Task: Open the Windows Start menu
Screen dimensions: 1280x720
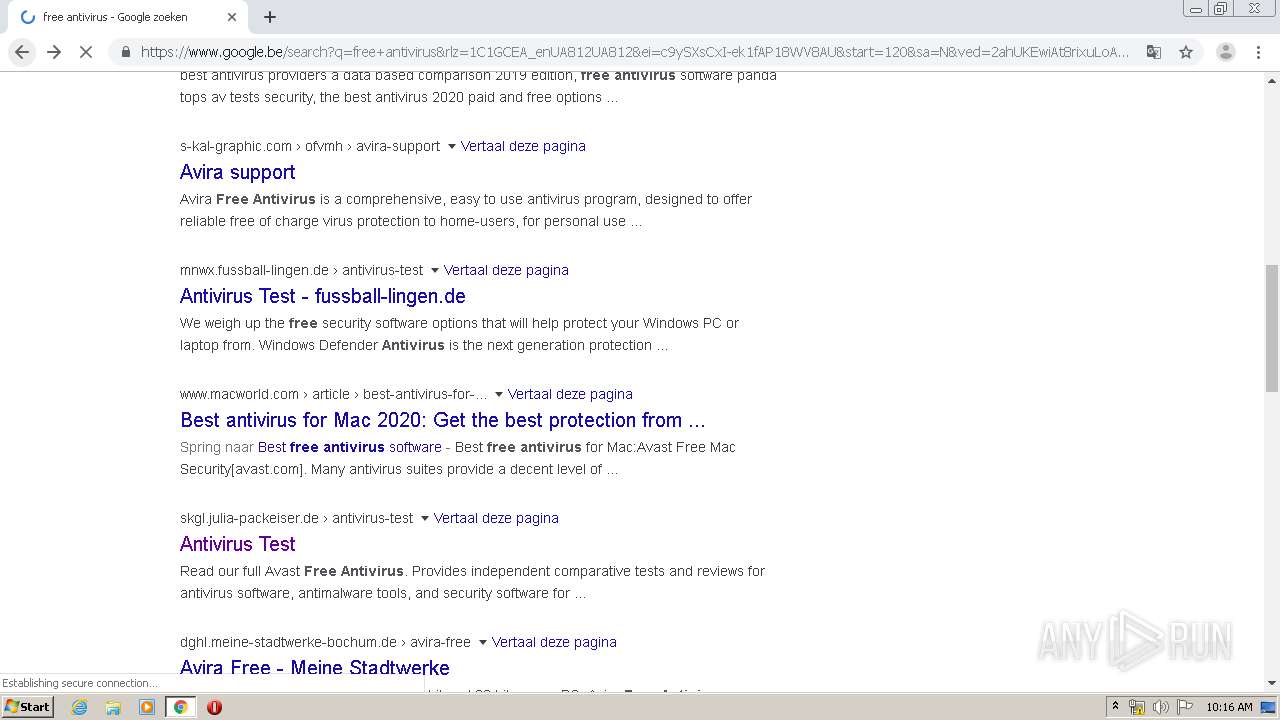Action: point(27,706)
